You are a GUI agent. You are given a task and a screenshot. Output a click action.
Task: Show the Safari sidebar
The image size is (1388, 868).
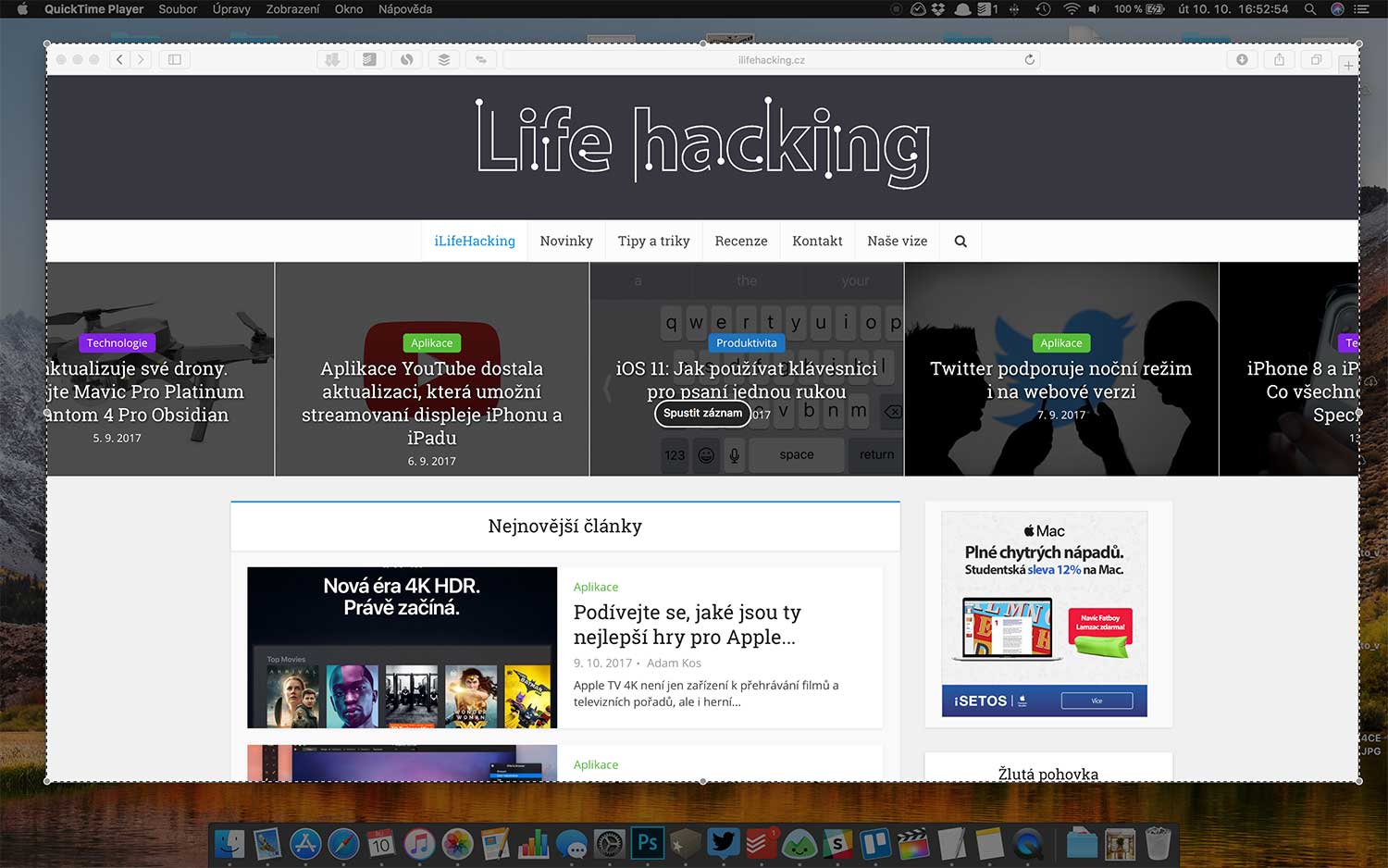174,59
